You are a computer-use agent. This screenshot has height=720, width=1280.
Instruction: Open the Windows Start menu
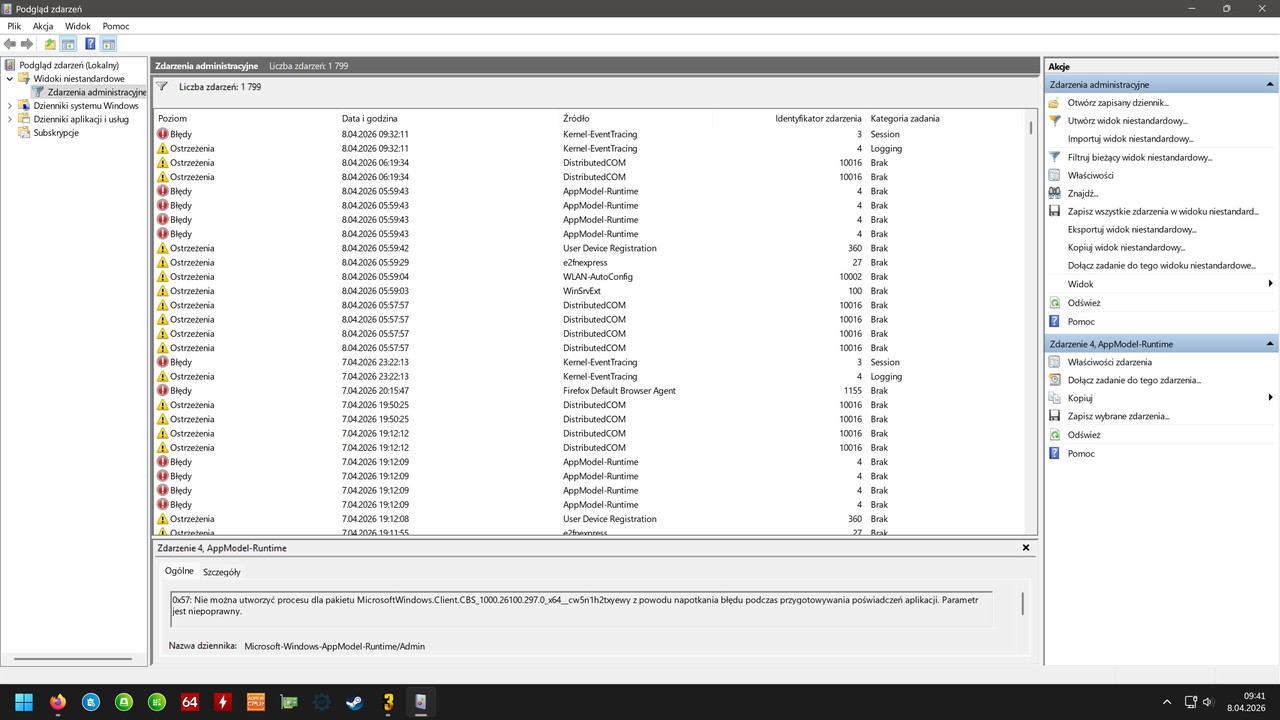pyautogui.click(x=24, y=702)
